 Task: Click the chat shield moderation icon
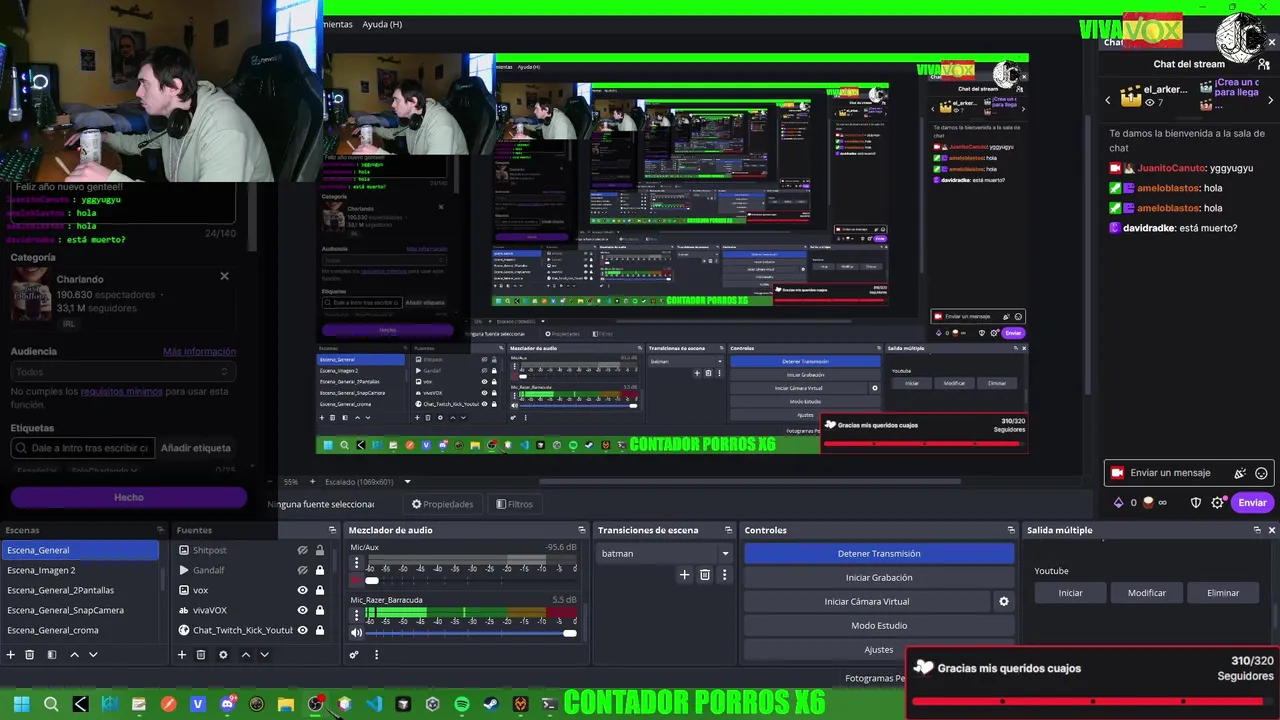coord(1195,503)
